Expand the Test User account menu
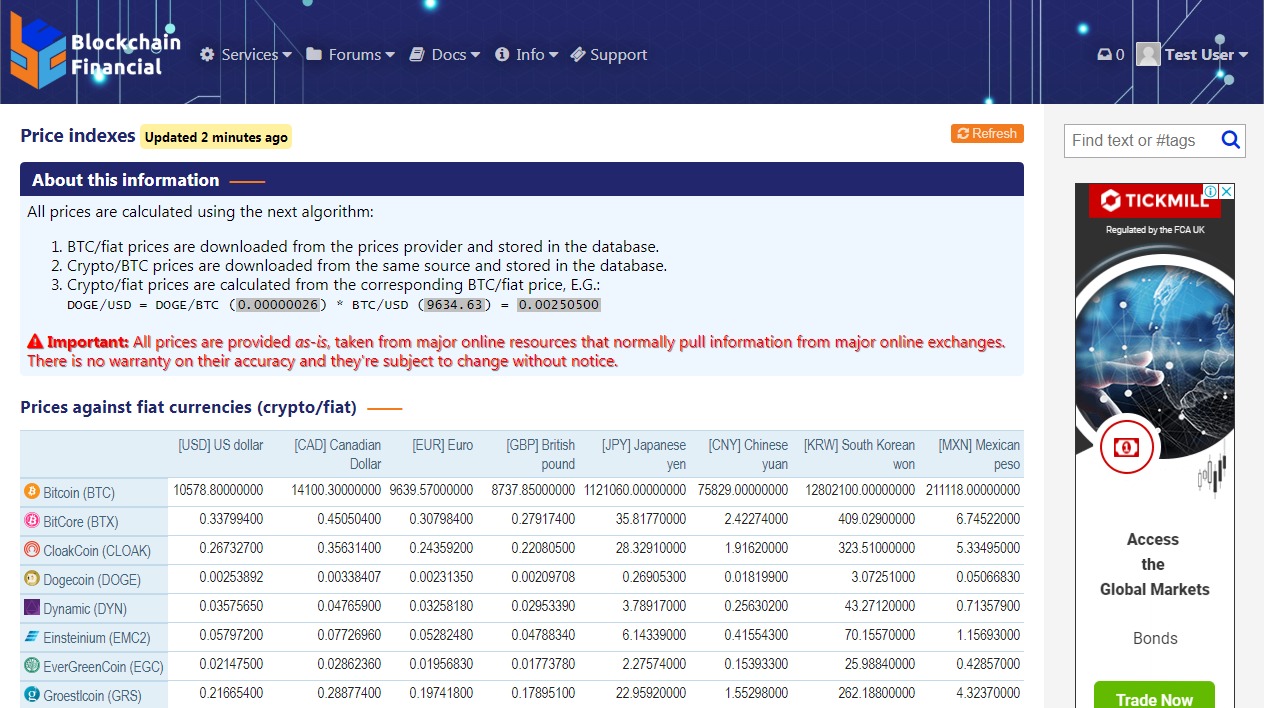The width and height of the screenshot is (1264, 708). [x=1193, y=55]
